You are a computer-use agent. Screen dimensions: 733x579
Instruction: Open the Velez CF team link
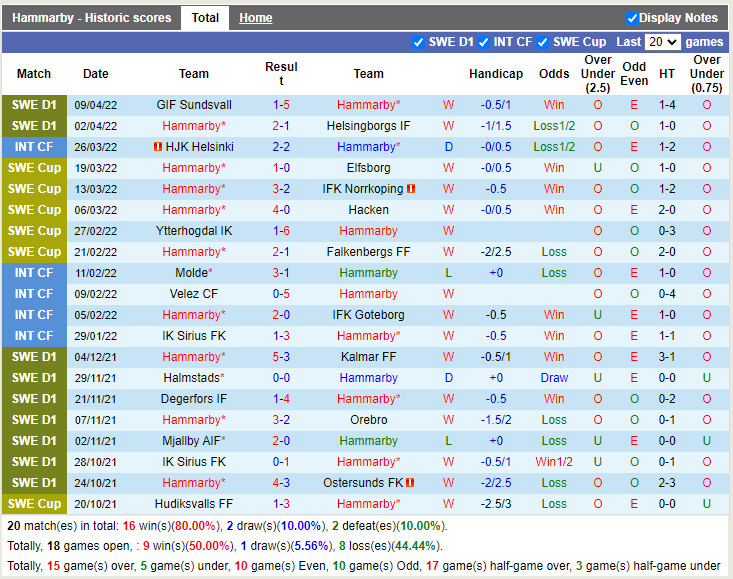194,294
